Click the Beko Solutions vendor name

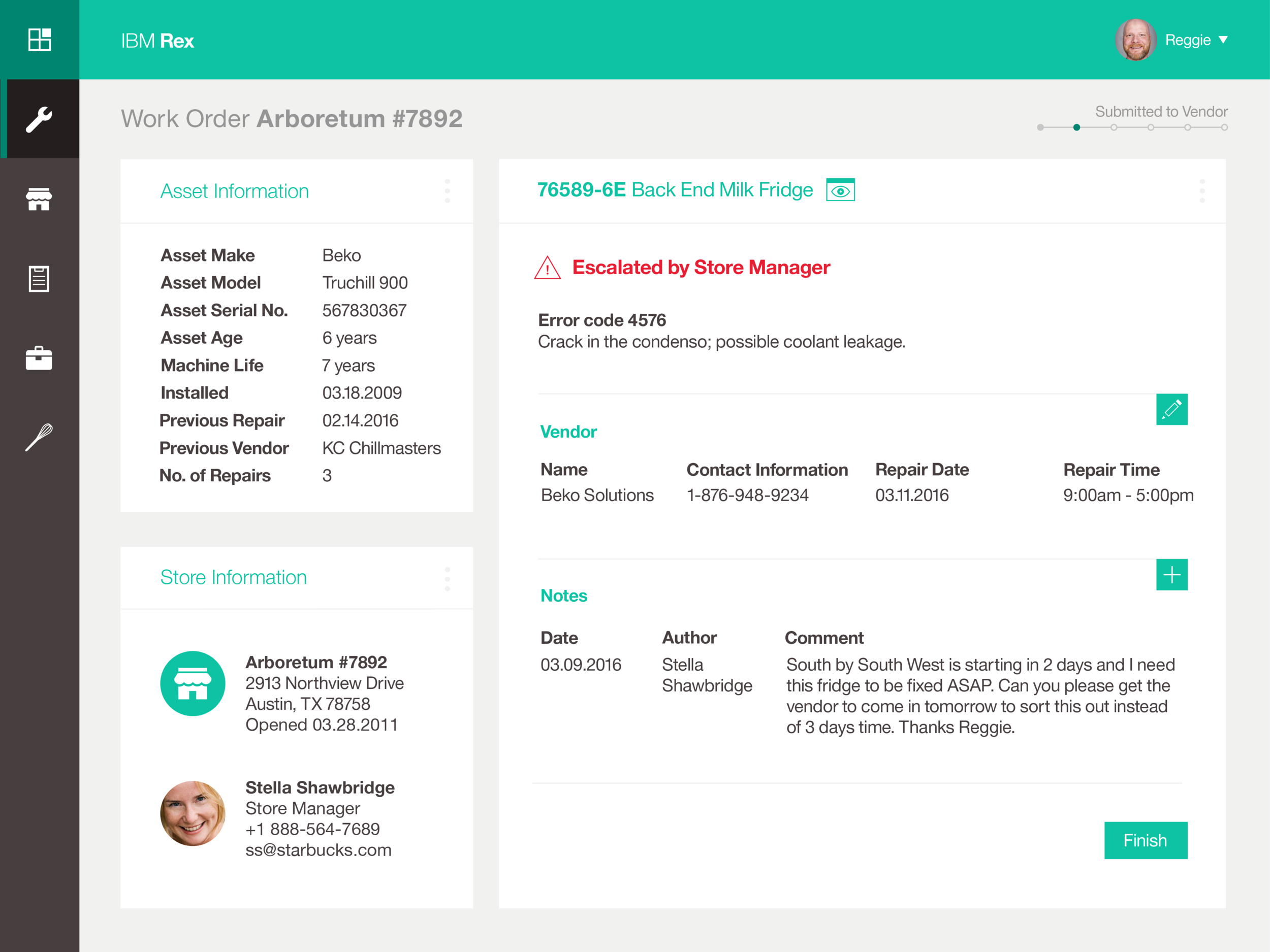point(598,495)
